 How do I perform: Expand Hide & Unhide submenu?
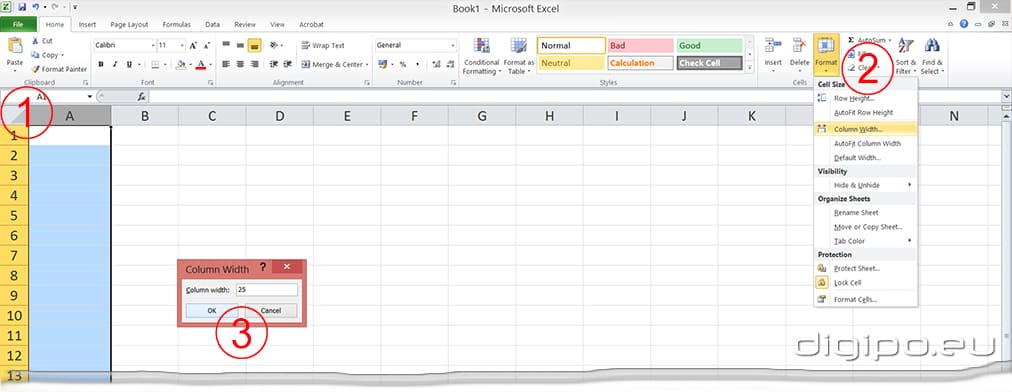[x=865, y=185]
